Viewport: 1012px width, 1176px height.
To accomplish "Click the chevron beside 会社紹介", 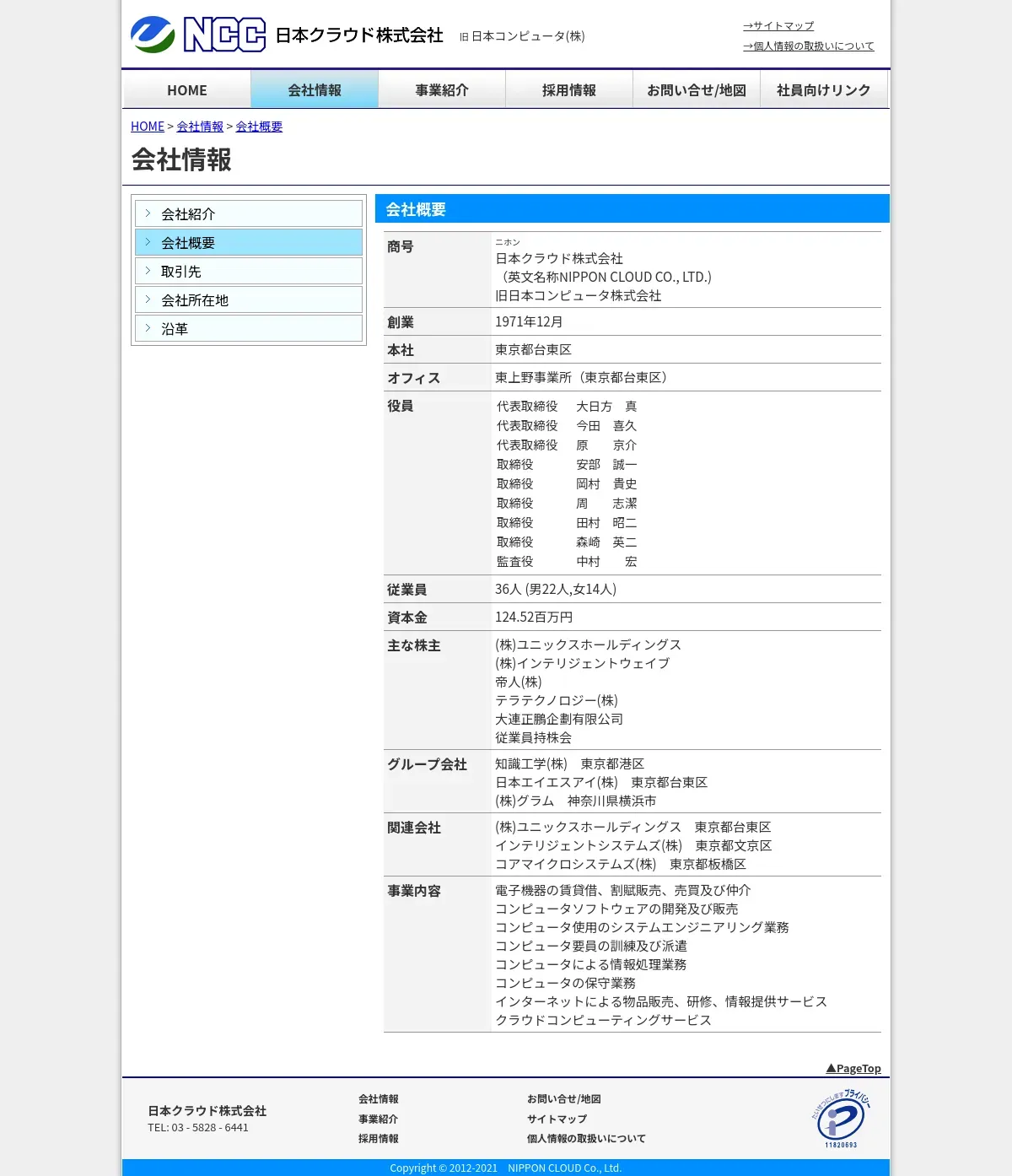I will [x=148, y=213].
